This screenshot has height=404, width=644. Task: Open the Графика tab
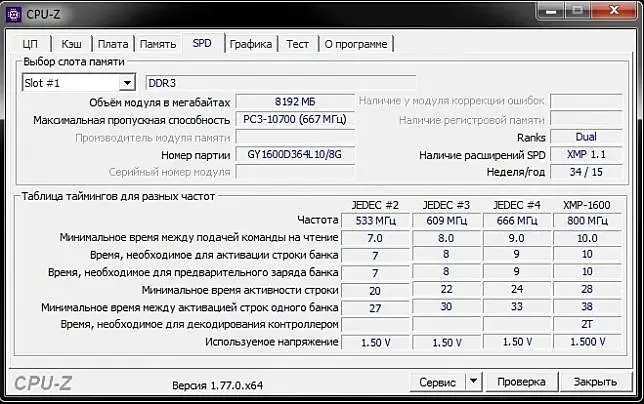click(251, 44)
